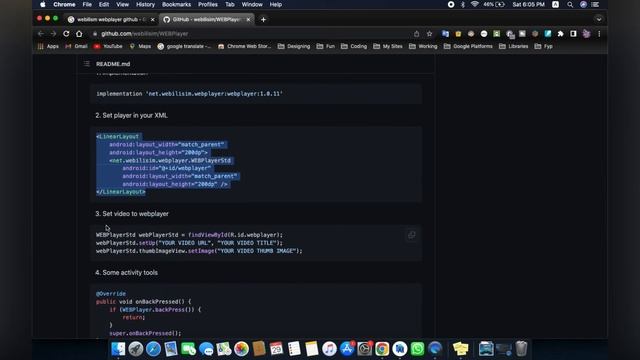Click the Google Translate extension icon

(445, 34)
